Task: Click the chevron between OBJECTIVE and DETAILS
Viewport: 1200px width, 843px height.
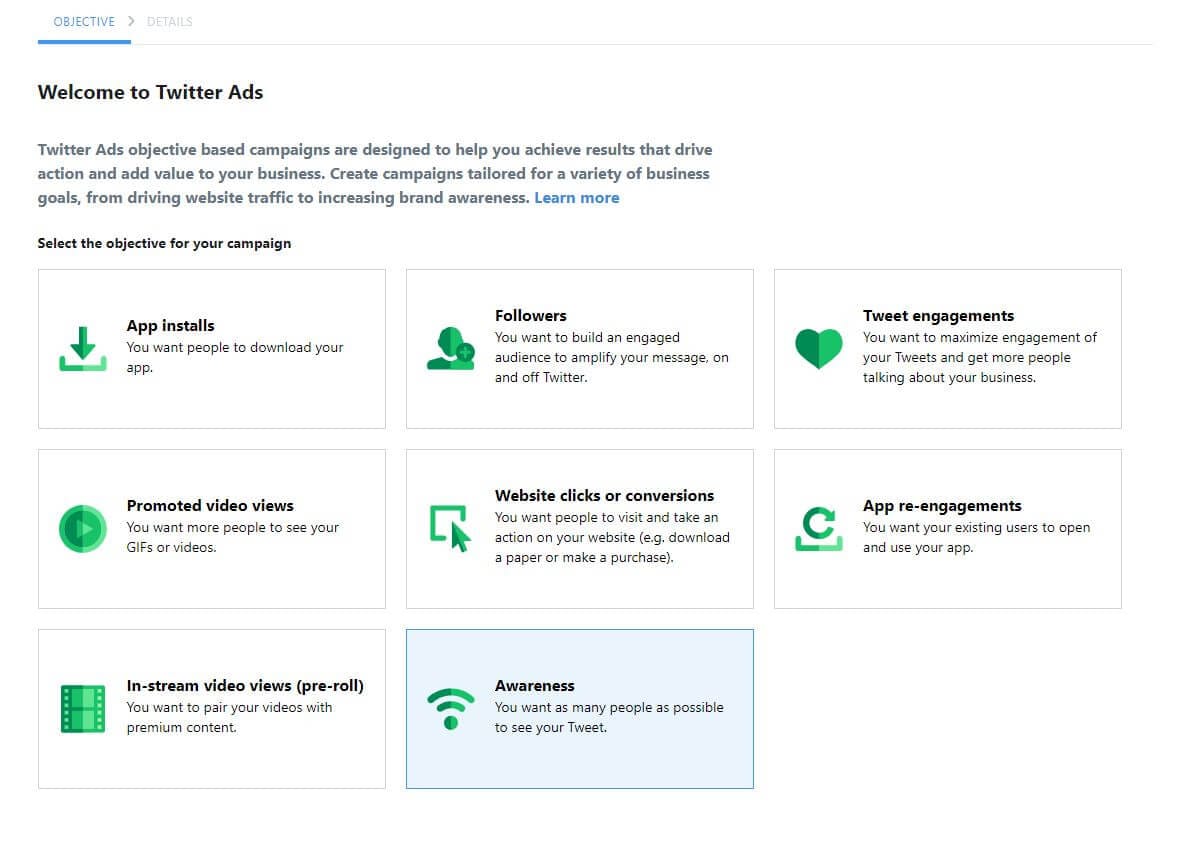Action: pyautogui.click(x=130, y=20)
